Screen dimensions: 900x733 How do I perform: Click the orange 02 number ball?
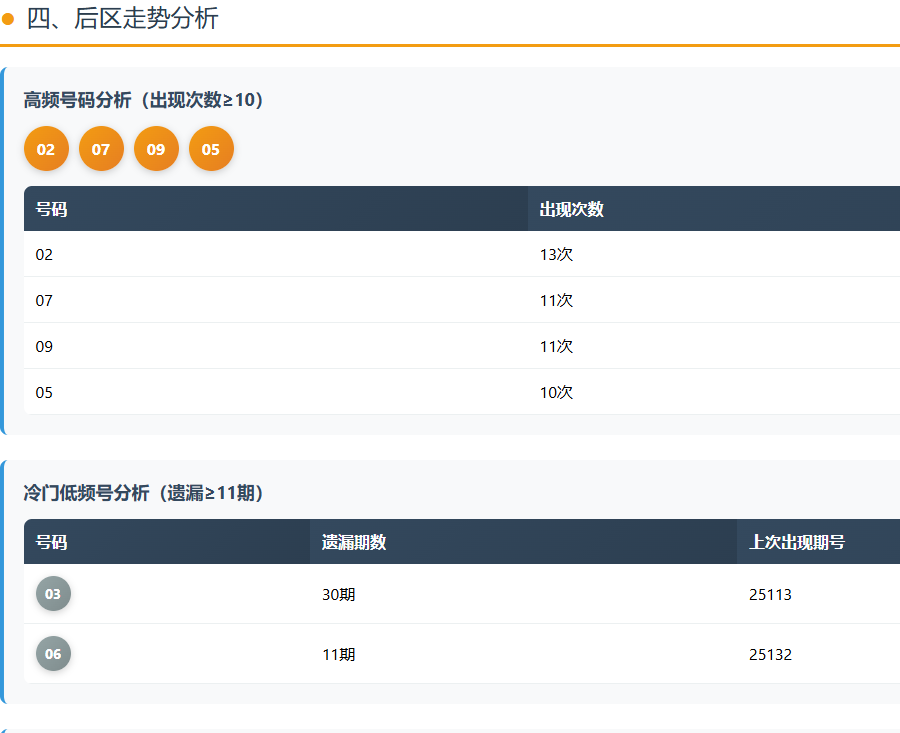pyautogui.click(x=46, y=149)
